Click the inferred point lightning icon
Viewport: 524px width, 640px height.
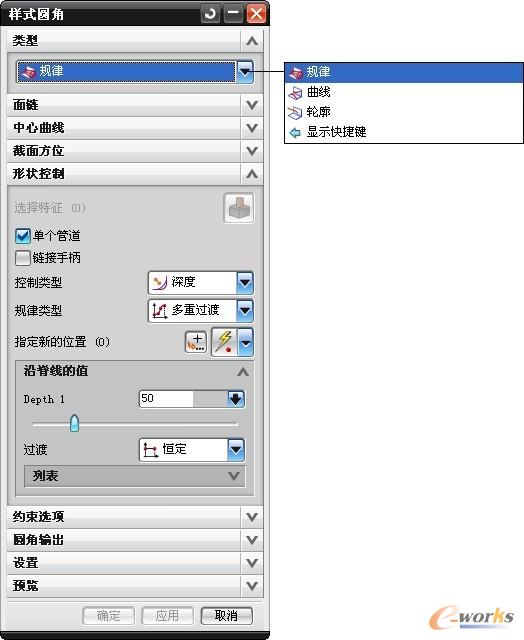pos(224,342)
